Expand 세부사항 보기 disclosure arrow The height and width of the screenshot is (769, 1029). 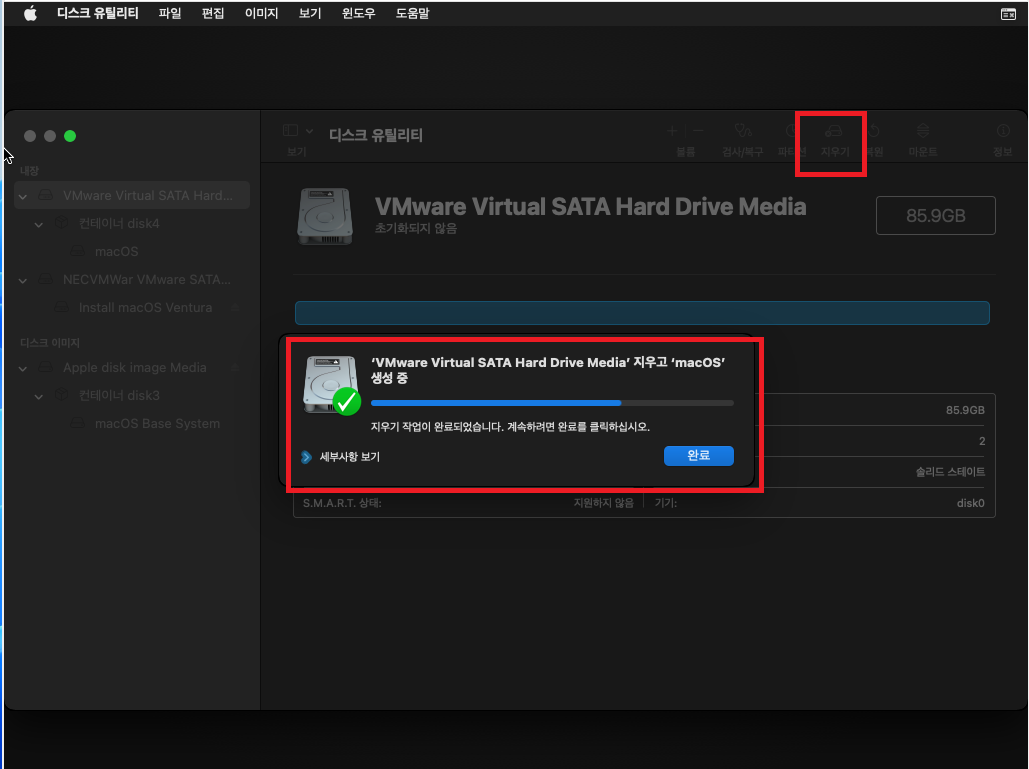point(306,457)
